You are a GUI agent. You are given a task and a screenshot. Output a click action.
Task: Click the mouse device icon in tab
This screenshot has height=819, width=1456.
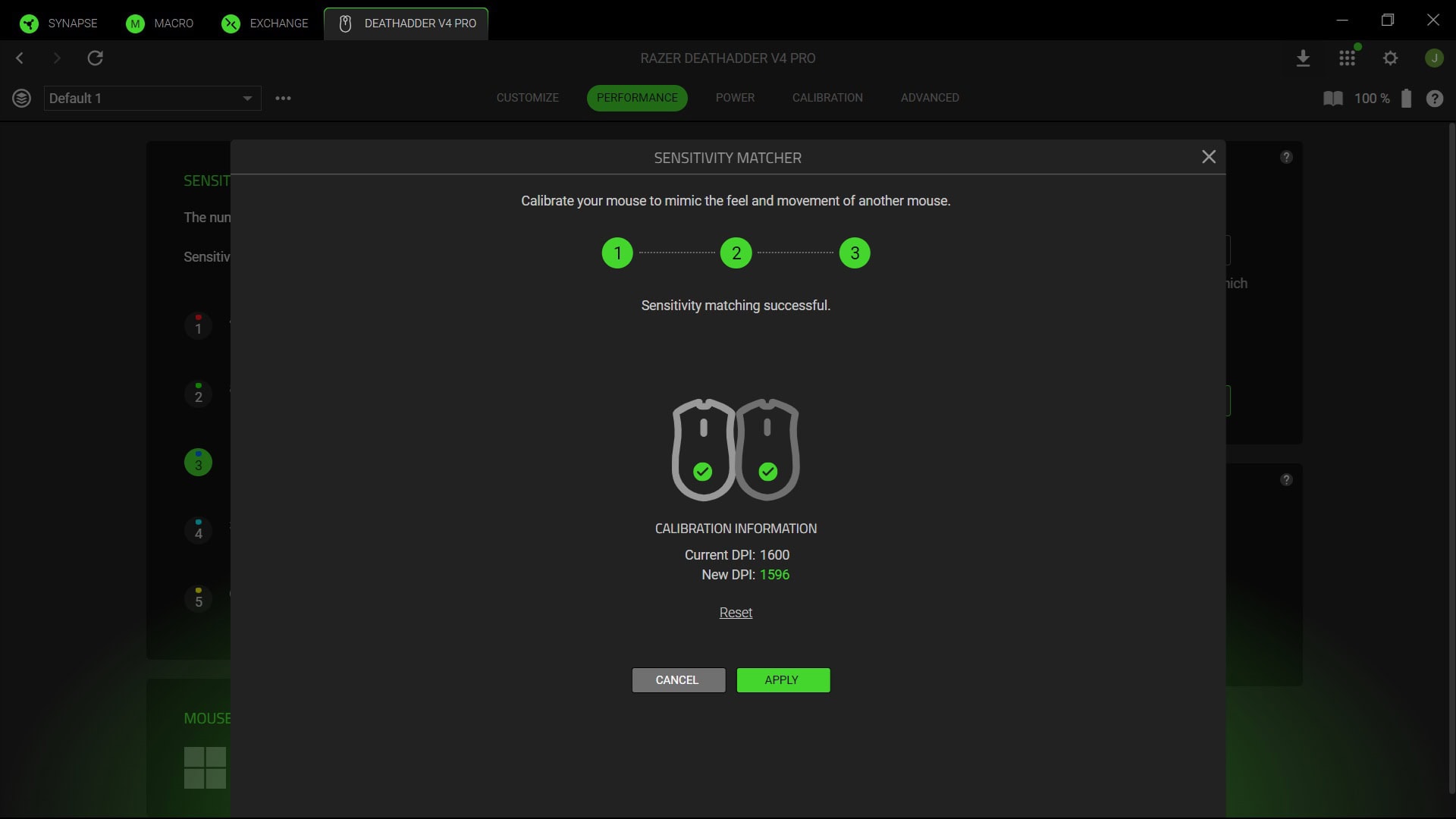[x=345, y=24]
